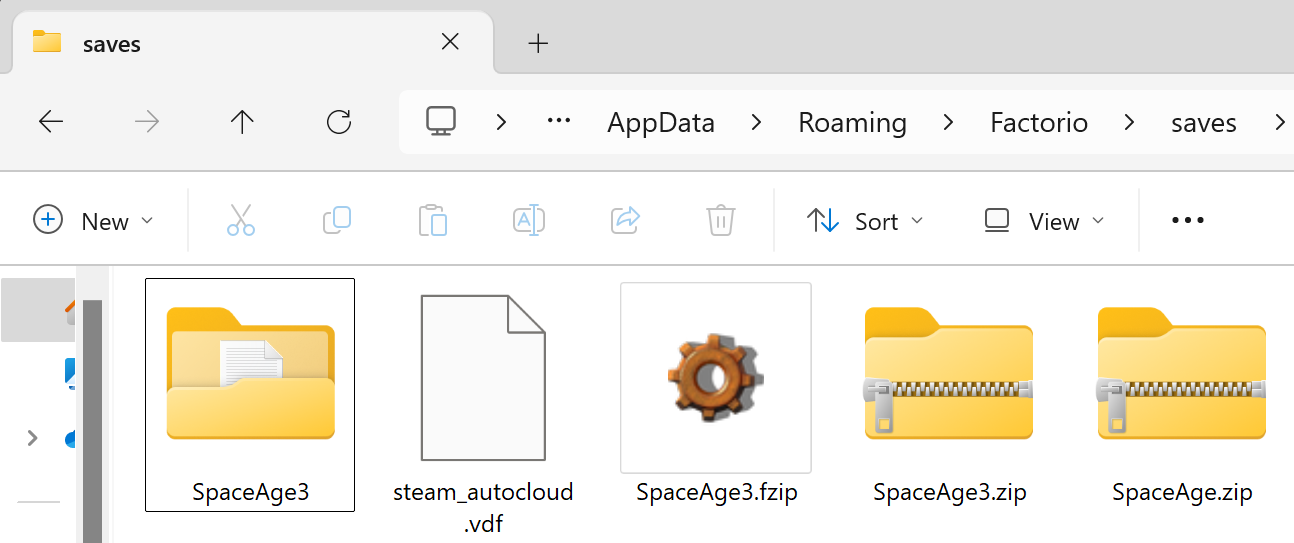Open See more options menu
1294x543 pixels.
point(1188,221)
